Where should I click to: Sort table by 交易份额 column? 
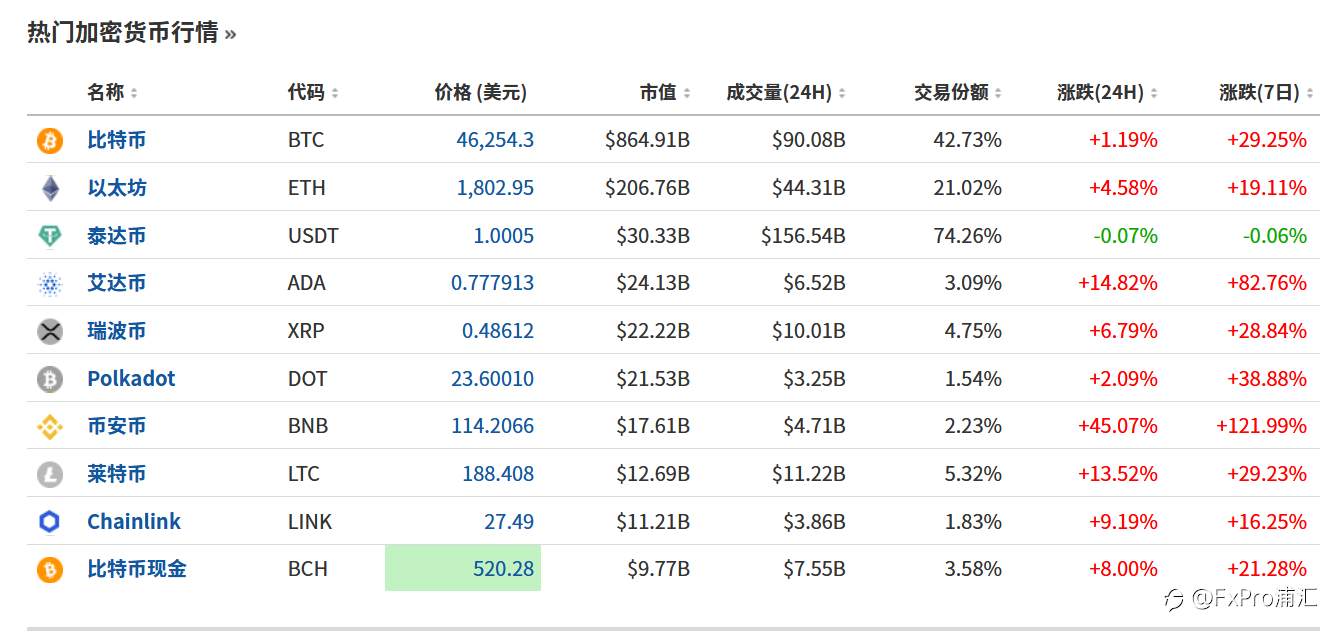point(958,92)
